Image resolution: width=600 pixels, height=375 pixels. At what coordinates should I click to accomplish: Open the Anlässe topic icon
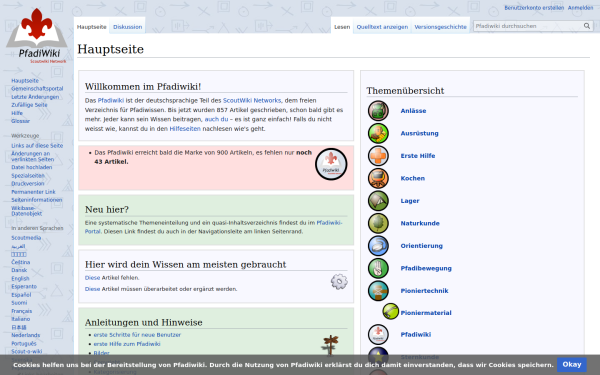(378, 111)
